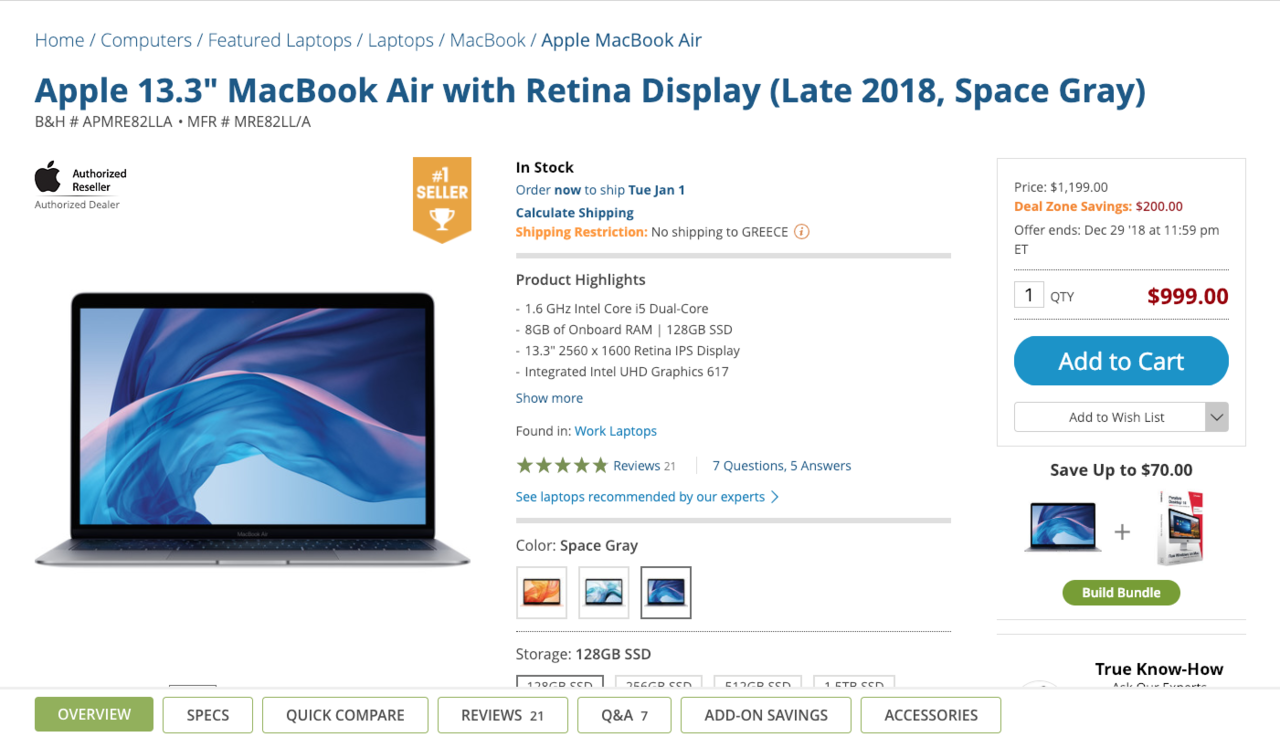Click the Add to Cart button
This screenshot has width=1280, height=737.
click(x=1121, y=361)
